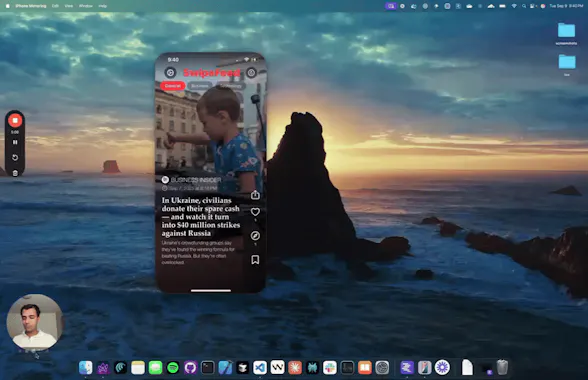Open the View menu
Screen dimensions: 588x380
tap(69, 6)
